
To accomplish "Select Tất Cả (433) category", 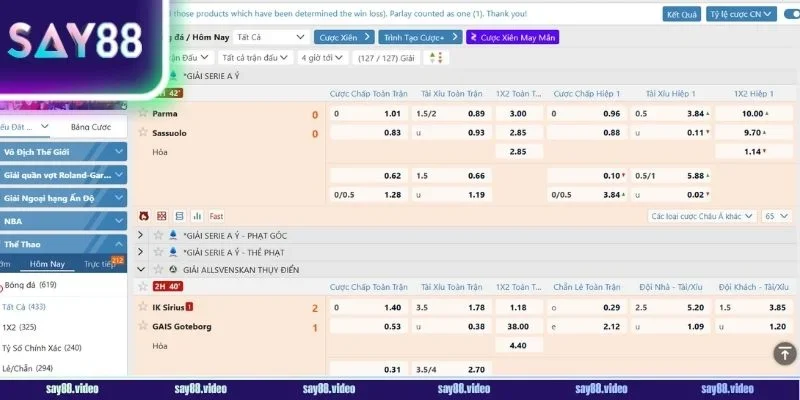I will pos(24,307).
